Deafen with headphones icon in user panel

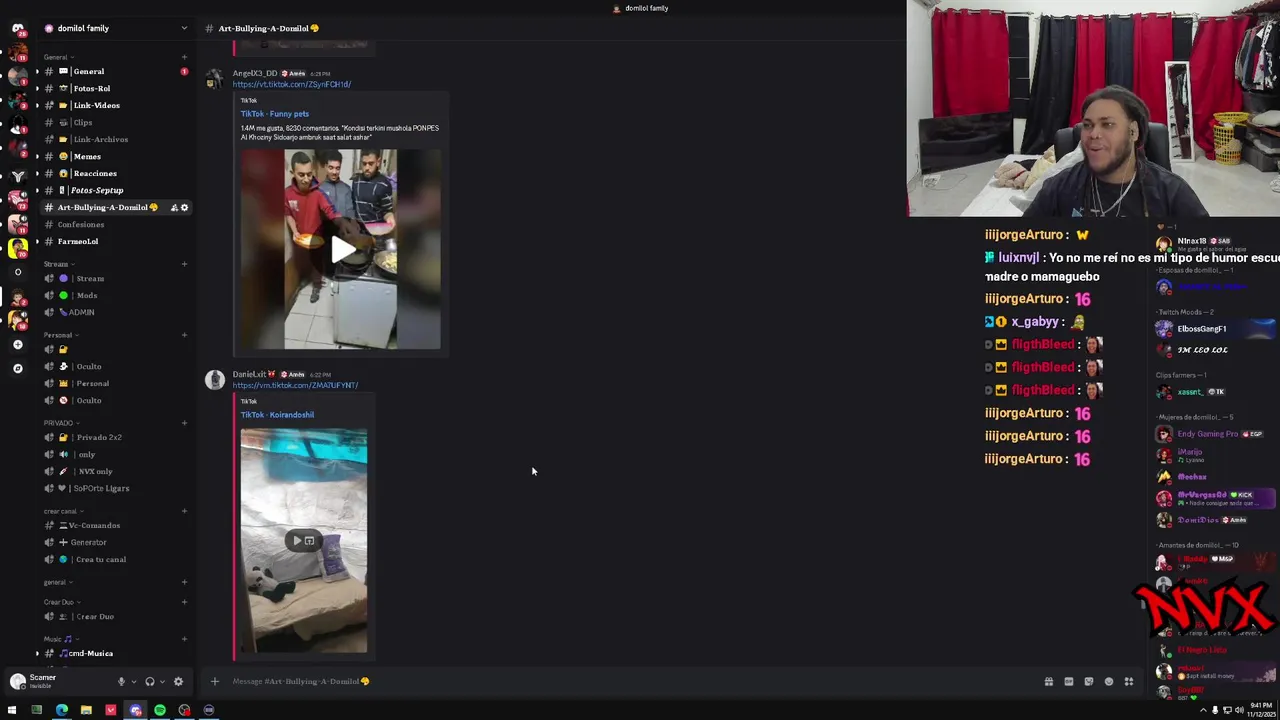pos(149,682)
